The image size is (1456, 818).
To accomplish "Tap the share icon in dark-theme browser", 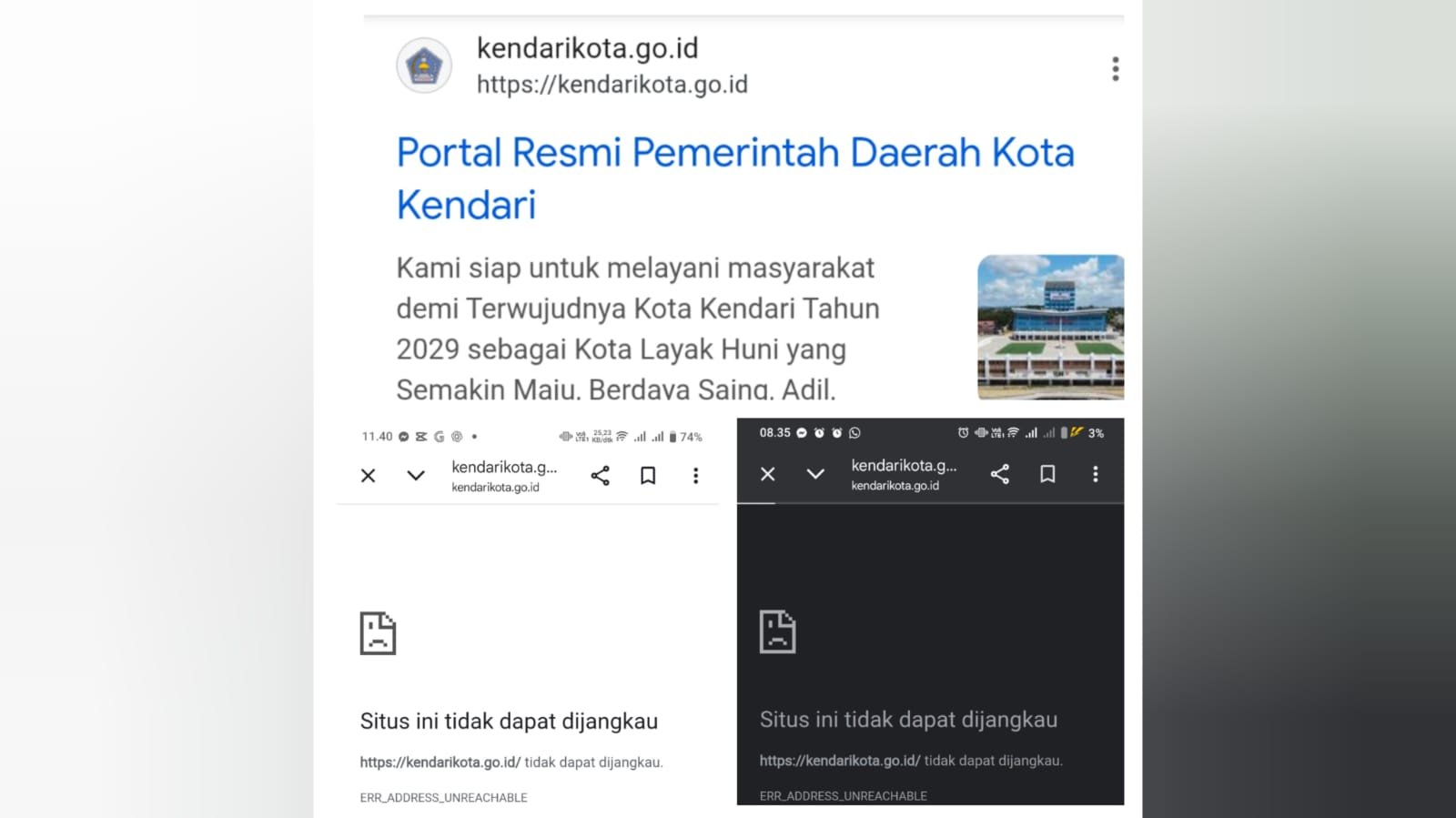I will 999,474.
